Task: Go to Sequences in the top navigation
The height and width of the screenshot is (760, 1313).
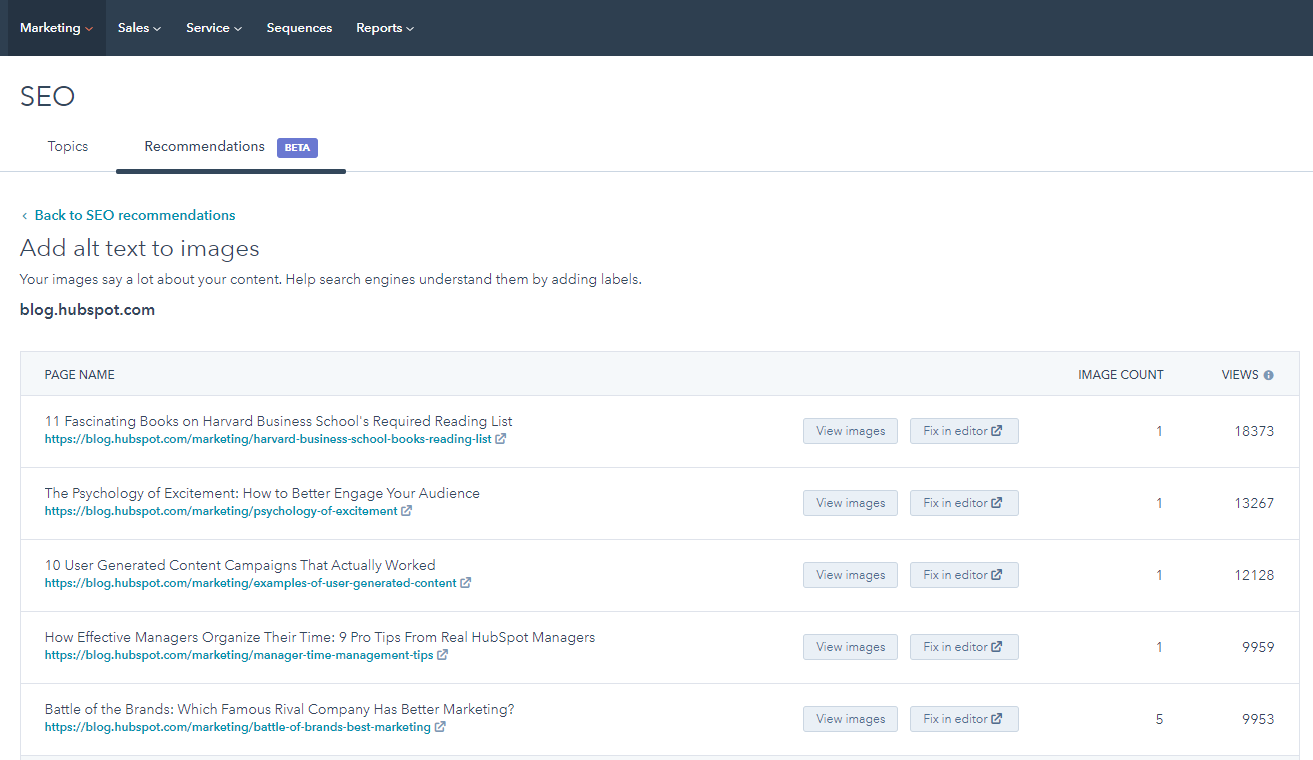Action: (299, 28)
